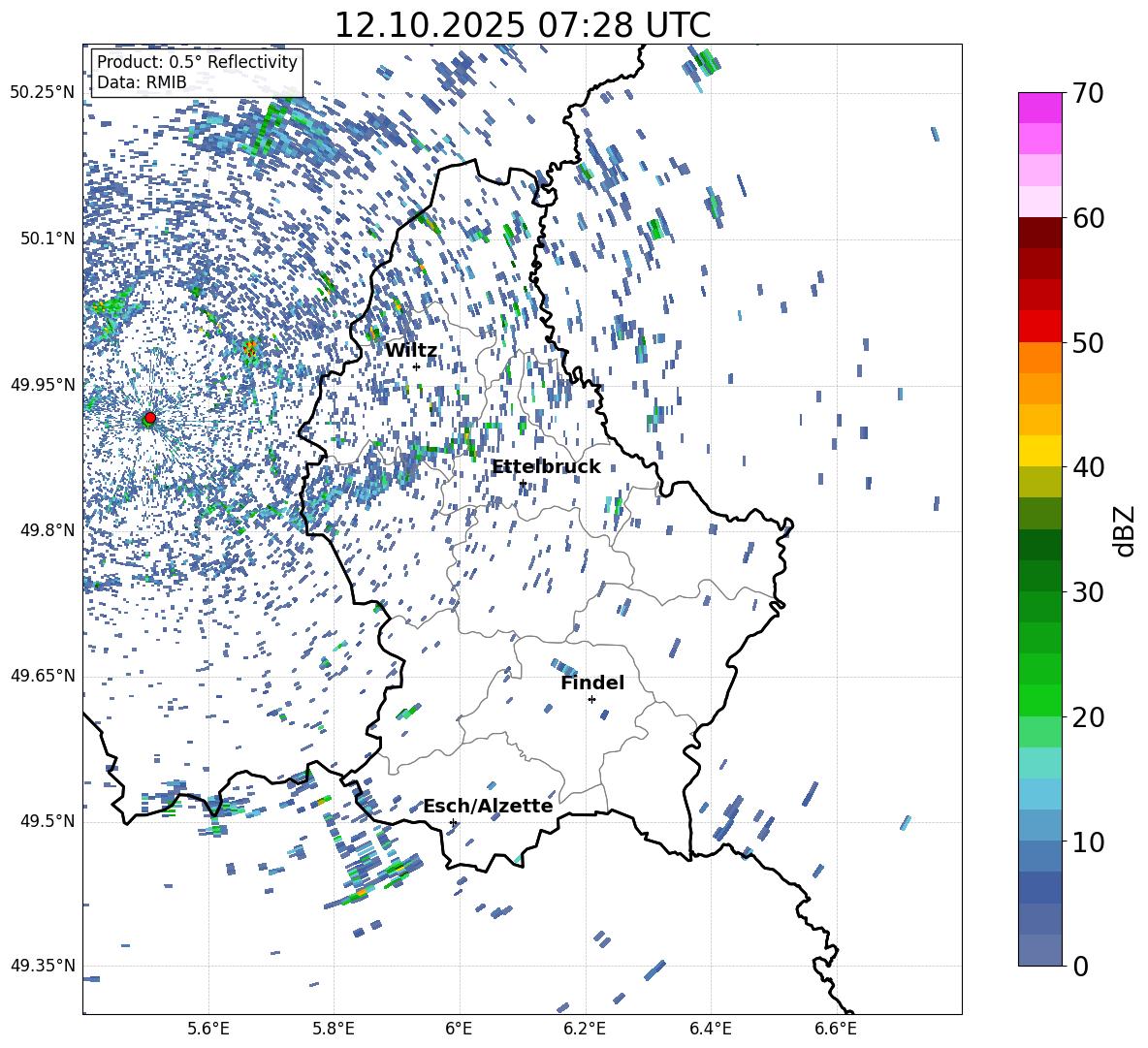The height and width of the screenshot is (1048, 1148).
Task: Click the title '12.10.2025 07:28 UTC'
Action: tap(522, 25)
